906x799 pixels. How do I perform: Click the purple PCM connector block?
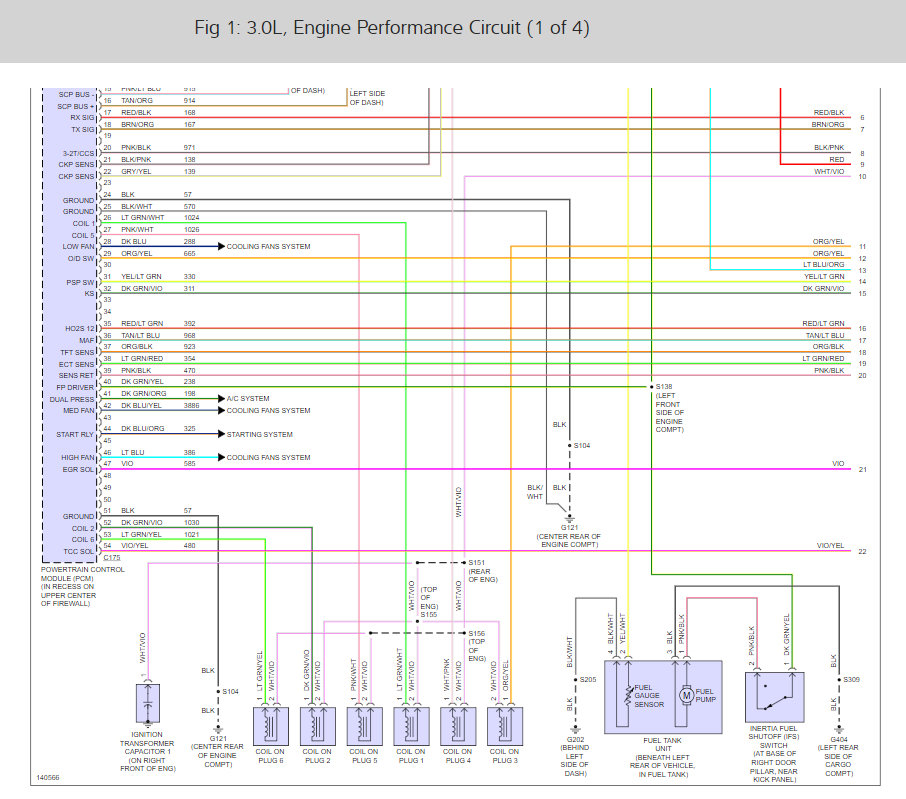(70, 325)
